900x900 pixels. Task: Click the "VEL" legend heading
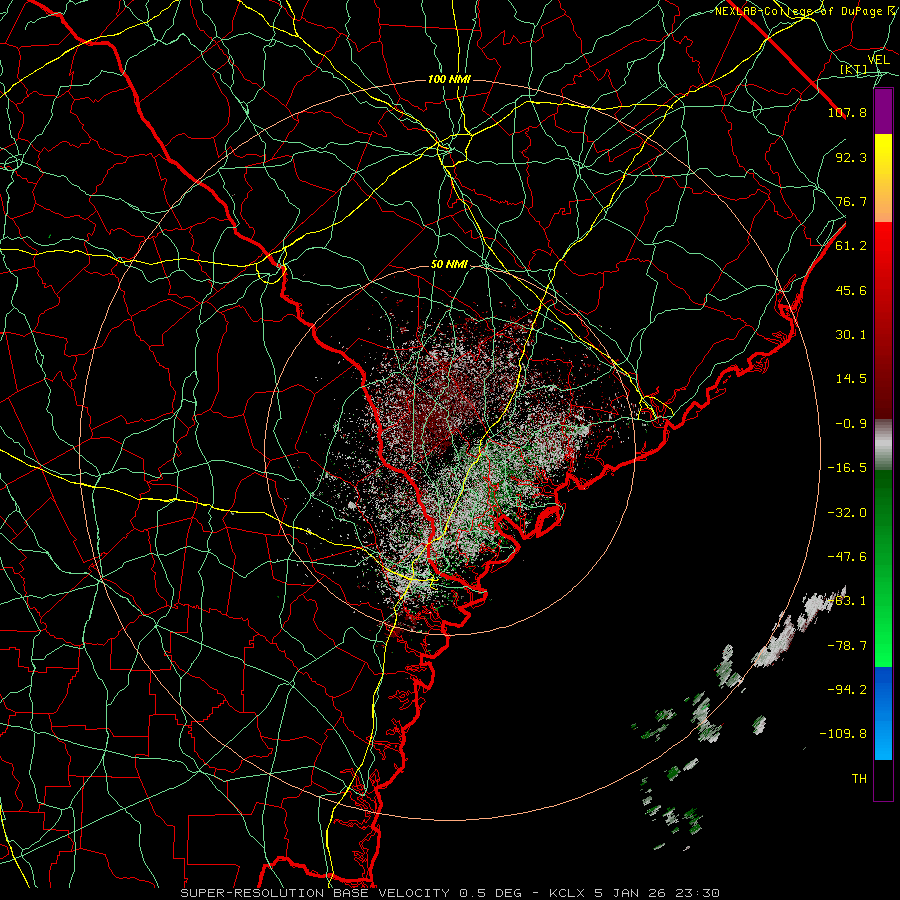[878, 60]
